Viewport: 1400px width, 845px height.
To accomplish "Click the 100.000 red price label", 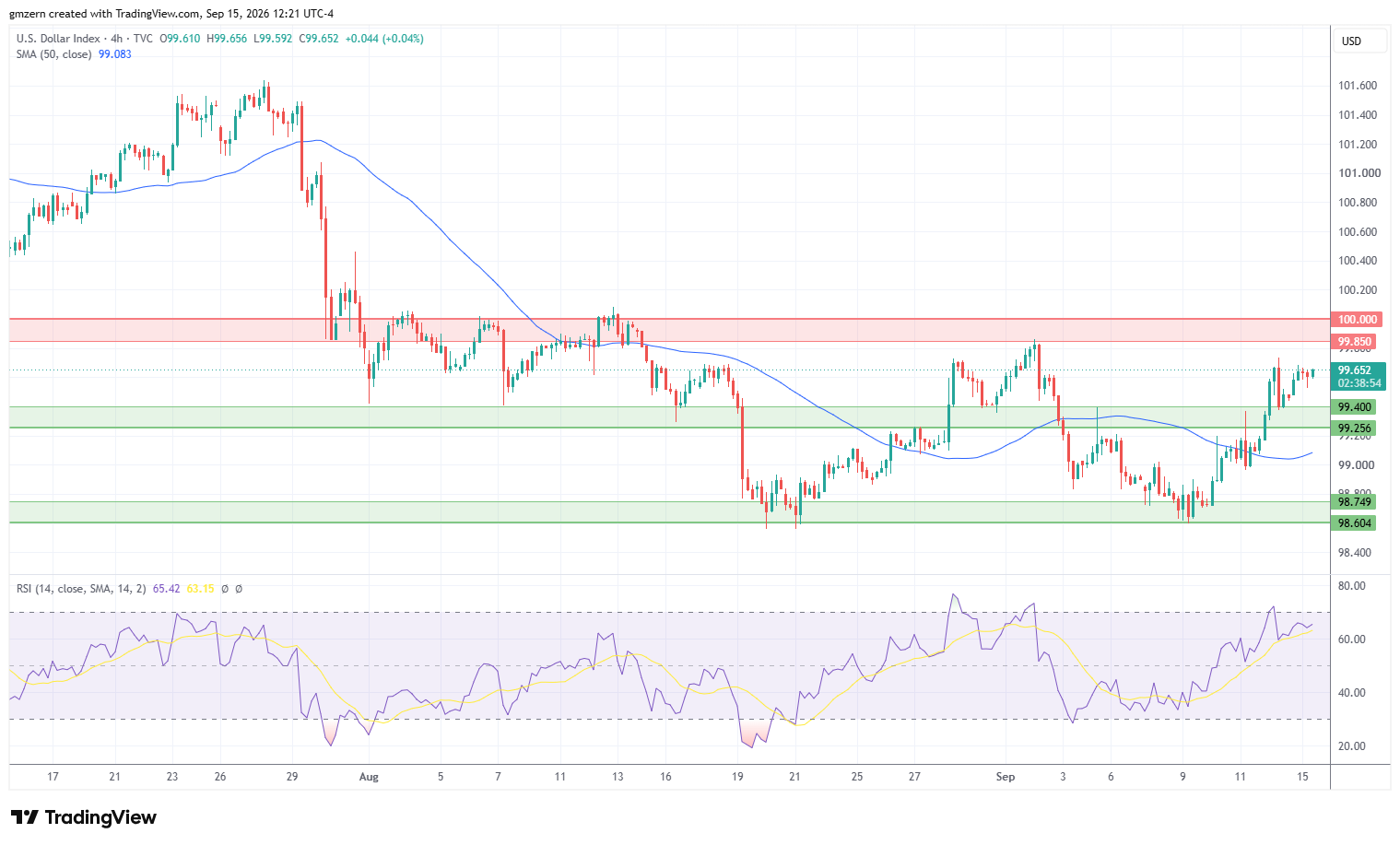I will [x=1358, y=320].
